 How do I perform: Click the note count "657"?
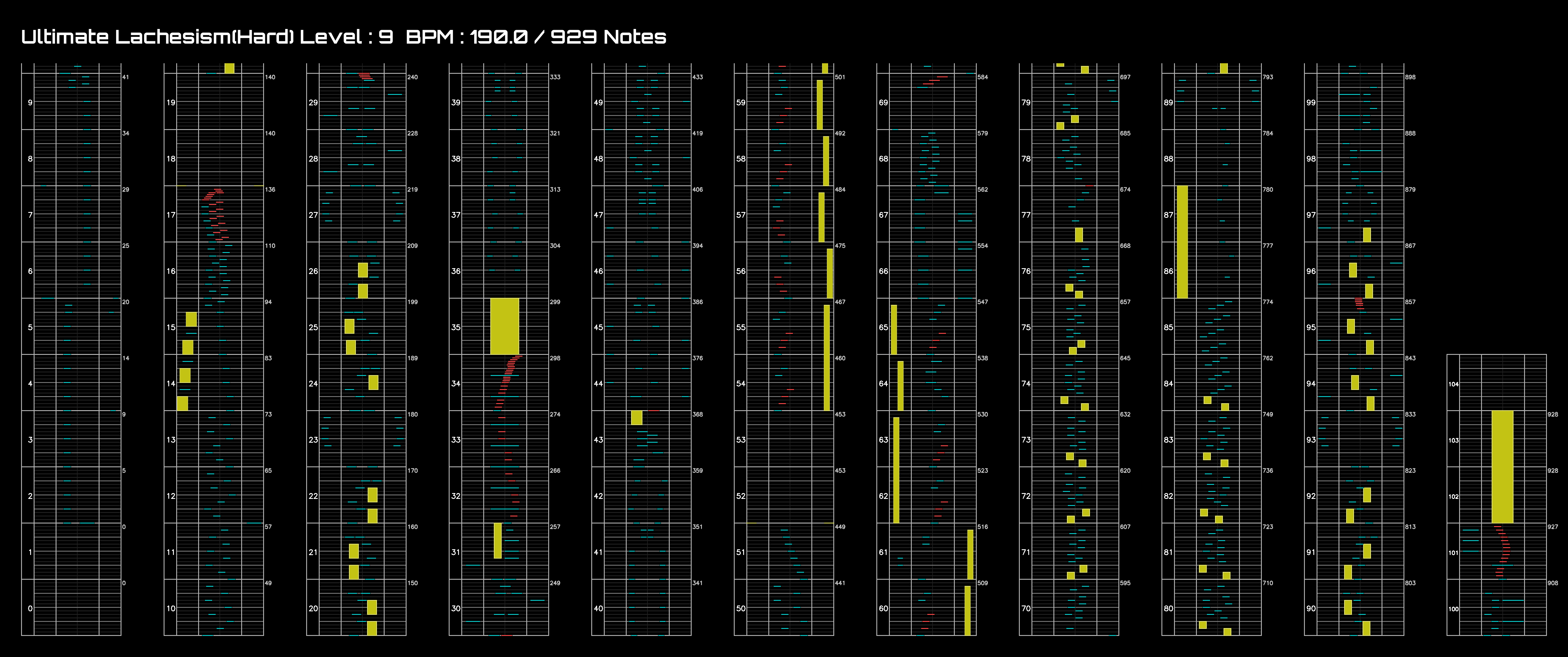pyautogui.click(x=1125, y=302)
